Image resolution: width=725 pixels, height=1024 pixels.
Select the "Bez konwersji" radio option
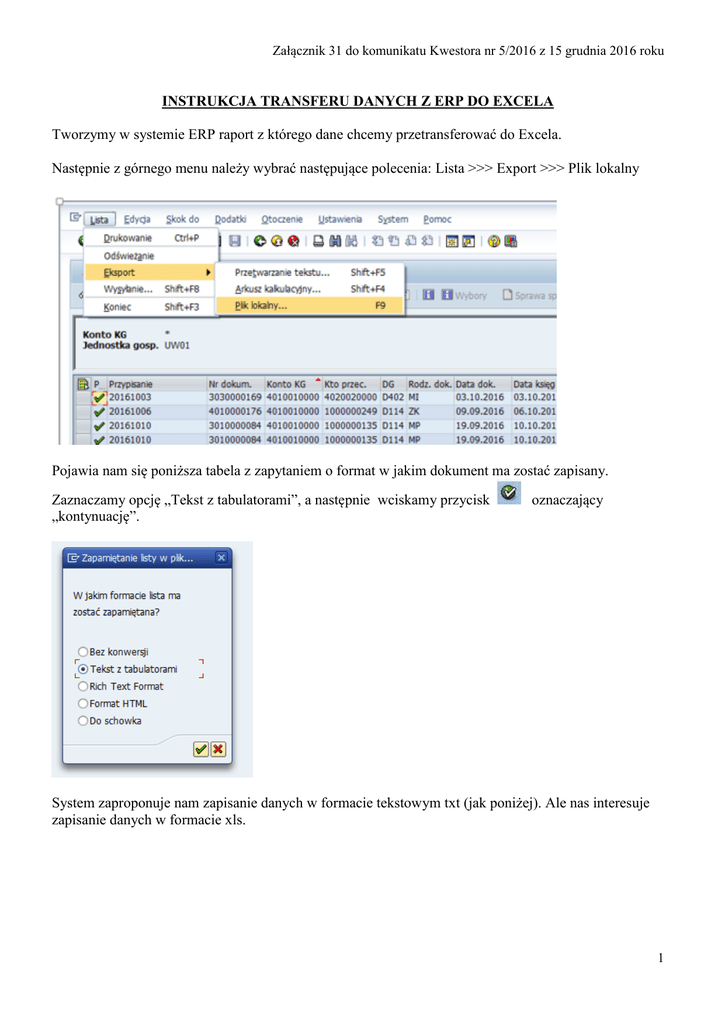[82, 652]
